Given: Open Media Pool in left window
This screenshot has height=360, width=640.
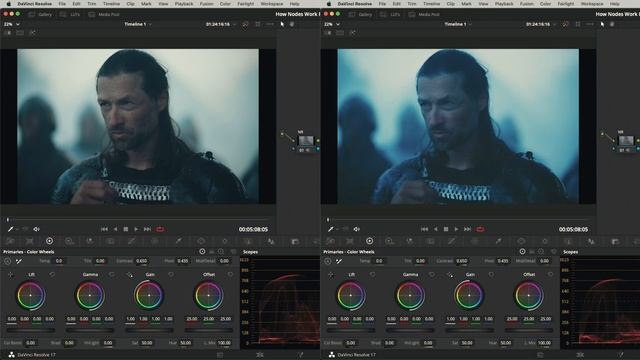Looking at the screenshot, I should [x=104, y=14].
